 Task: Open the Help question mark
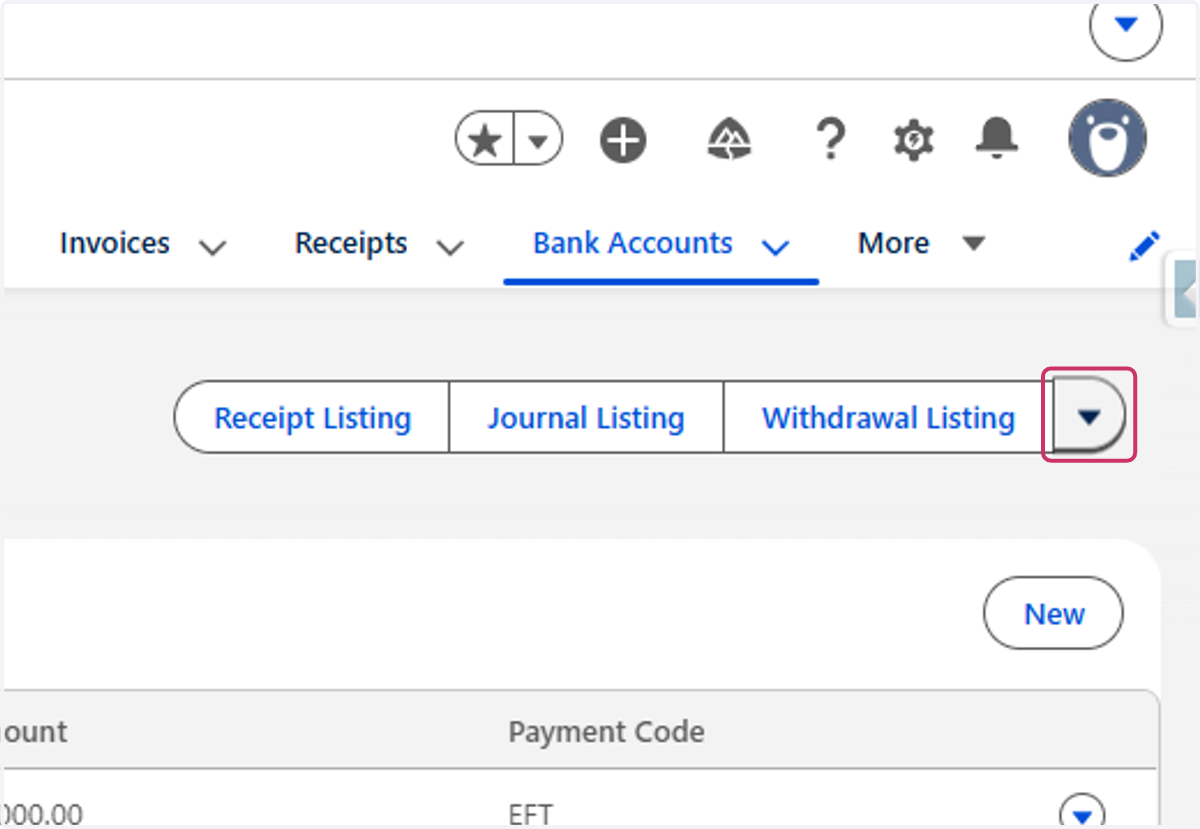click(x=830, y=139)
